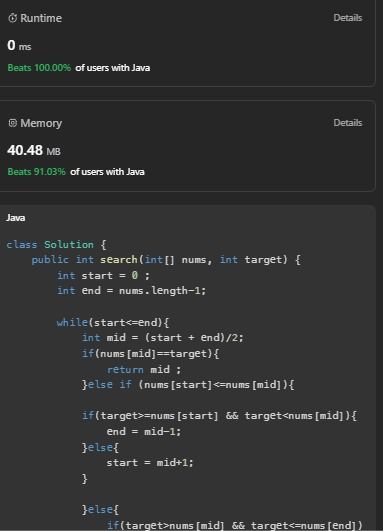Click the Beats 100.00% text
This screenshot has width=383, height=531.
click(x=39, y=68)
